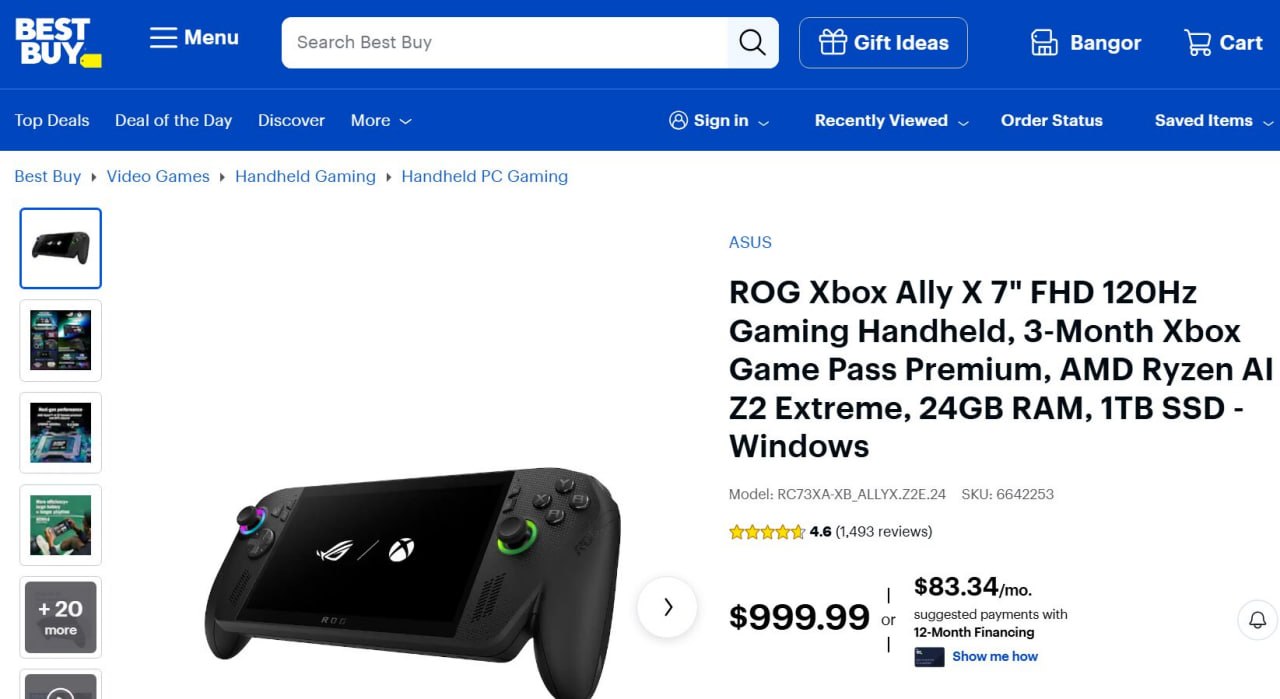This screenshot has width=1280, height=699.
Task: Open the hamburger Menu
Action: 162,37
